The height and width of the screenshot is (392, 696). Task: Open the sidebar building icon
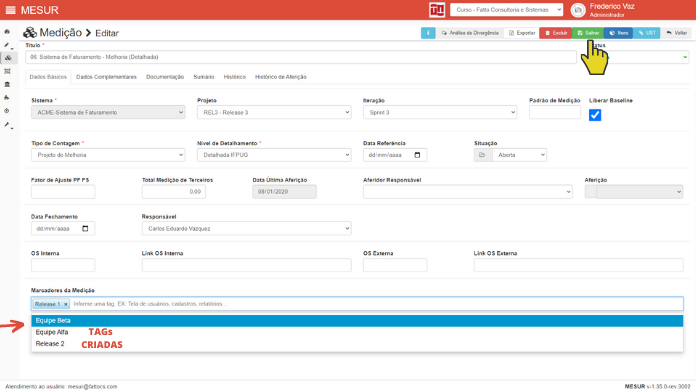coord(7,84)
